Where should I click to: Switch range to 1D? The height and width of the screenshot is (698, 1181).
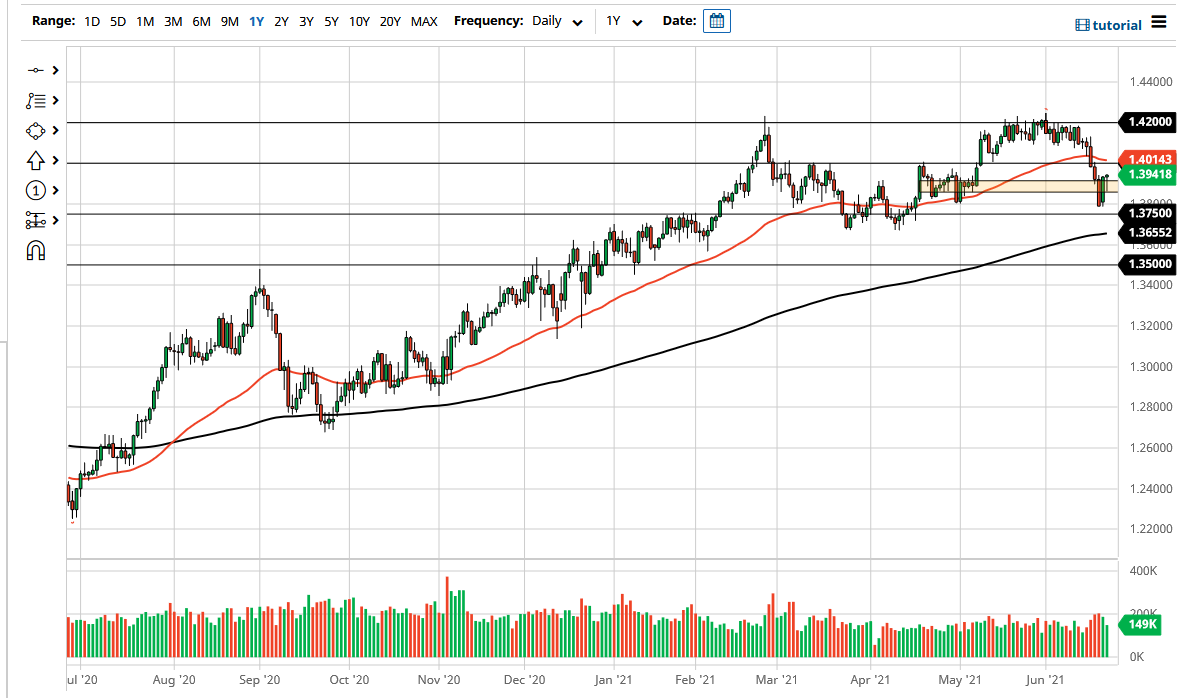[x=92, y=20]
